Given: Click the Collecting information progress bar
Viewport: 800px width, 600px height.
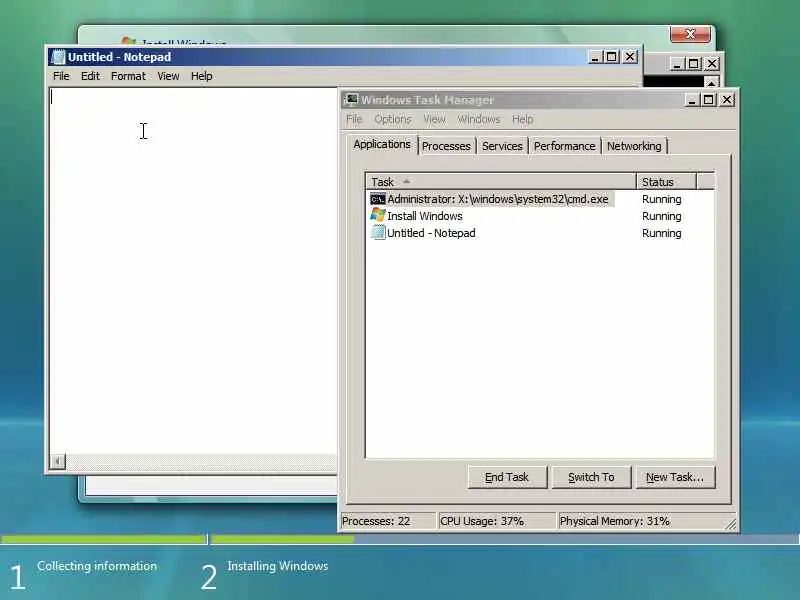Looking at the screenshot, I should pos(104,539).
